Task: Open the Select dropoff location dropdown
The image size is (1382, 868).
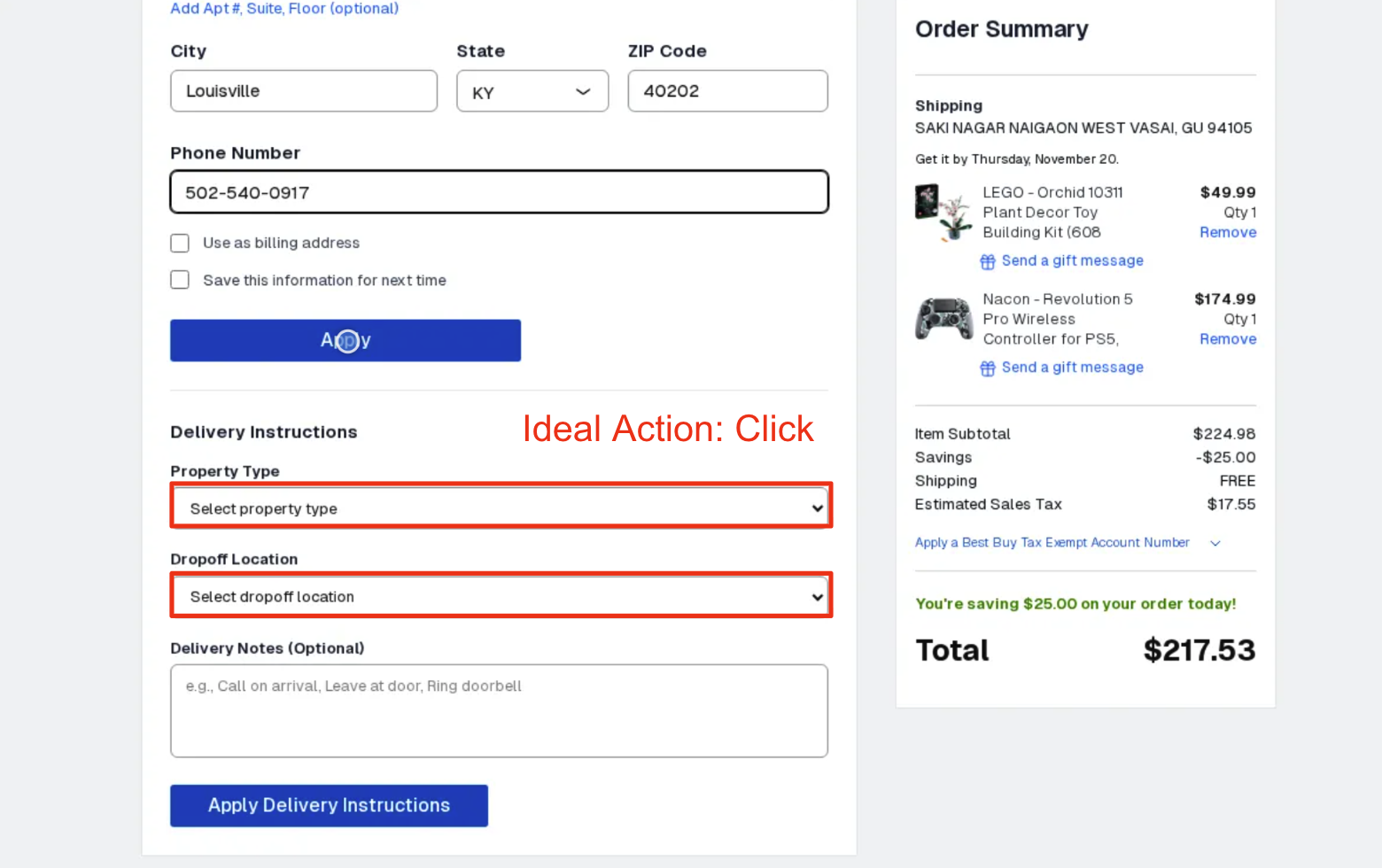Action: point(501,595)
